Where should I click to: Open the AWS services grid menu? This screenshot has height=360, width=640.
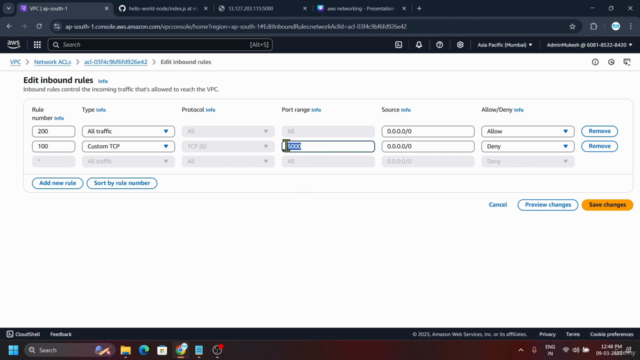pyautogui.click(x=37, y=44)
